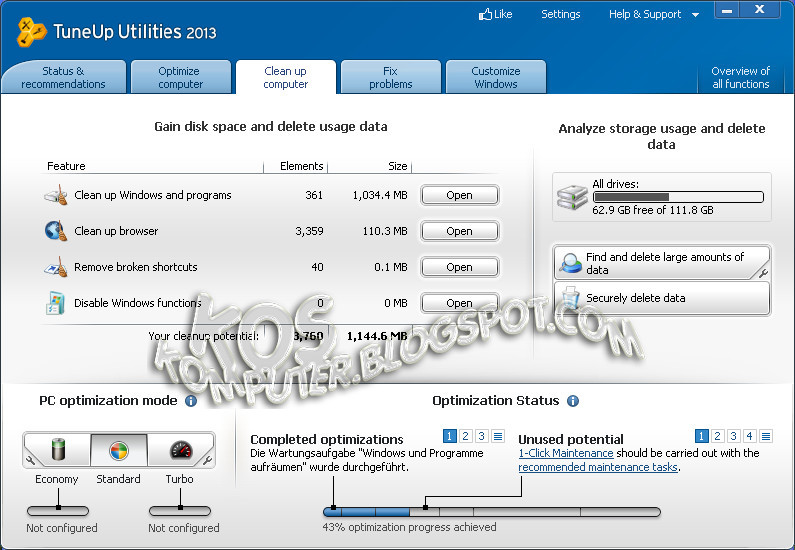
Task: Close the TuneUp Utilities window
Action: click(760, 10)
